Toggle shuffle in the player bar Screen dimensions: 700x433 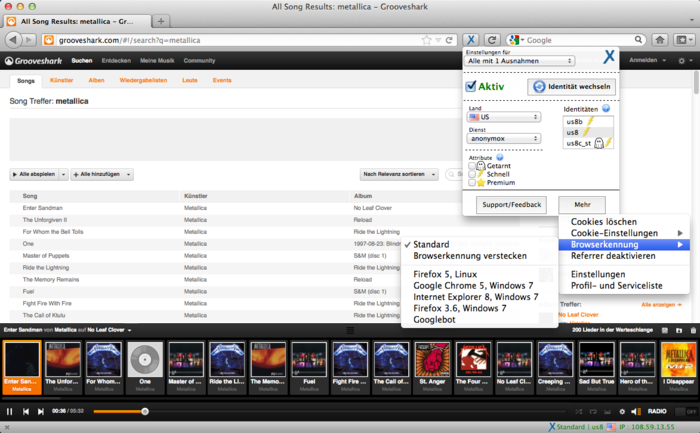pyautogui.click(x=579, y=412)
